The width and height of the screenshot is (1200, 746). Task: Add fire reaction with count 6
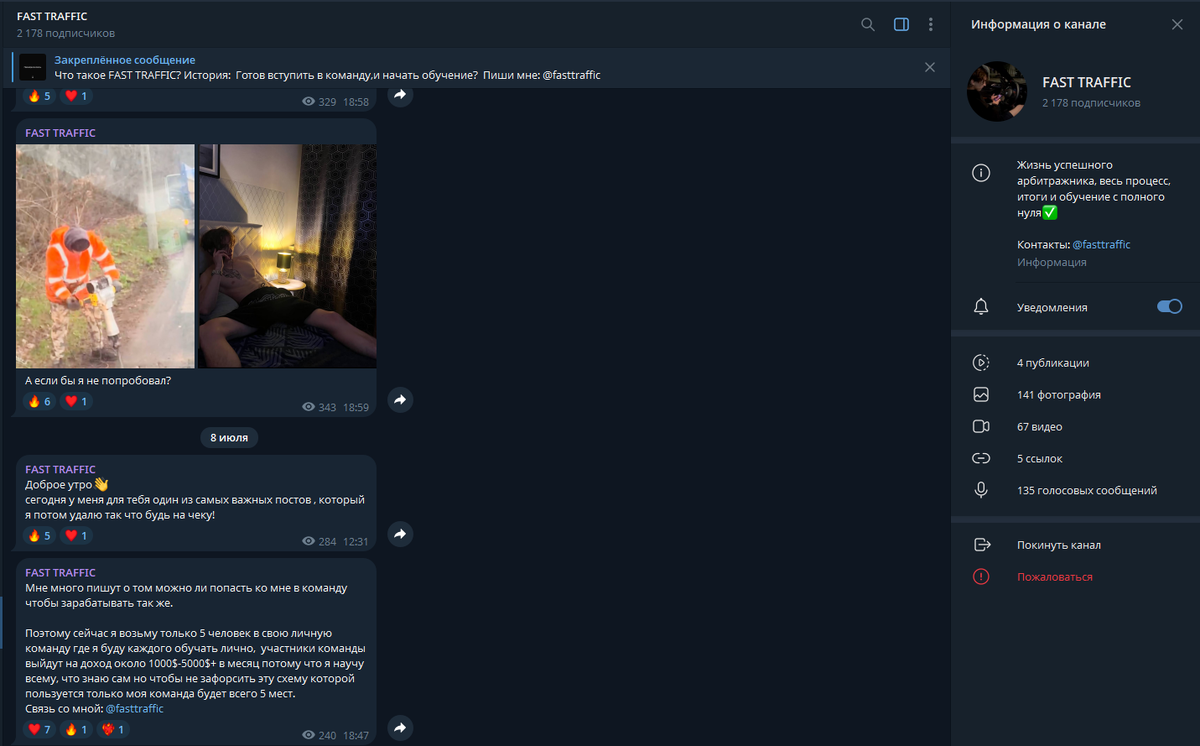click(39, 401)
